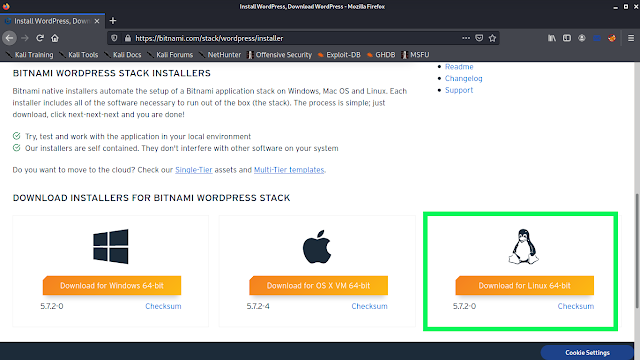This screenshot has height=360, width=640.
Task: Click the Apple logo icon
Action: tap(317, 247)
